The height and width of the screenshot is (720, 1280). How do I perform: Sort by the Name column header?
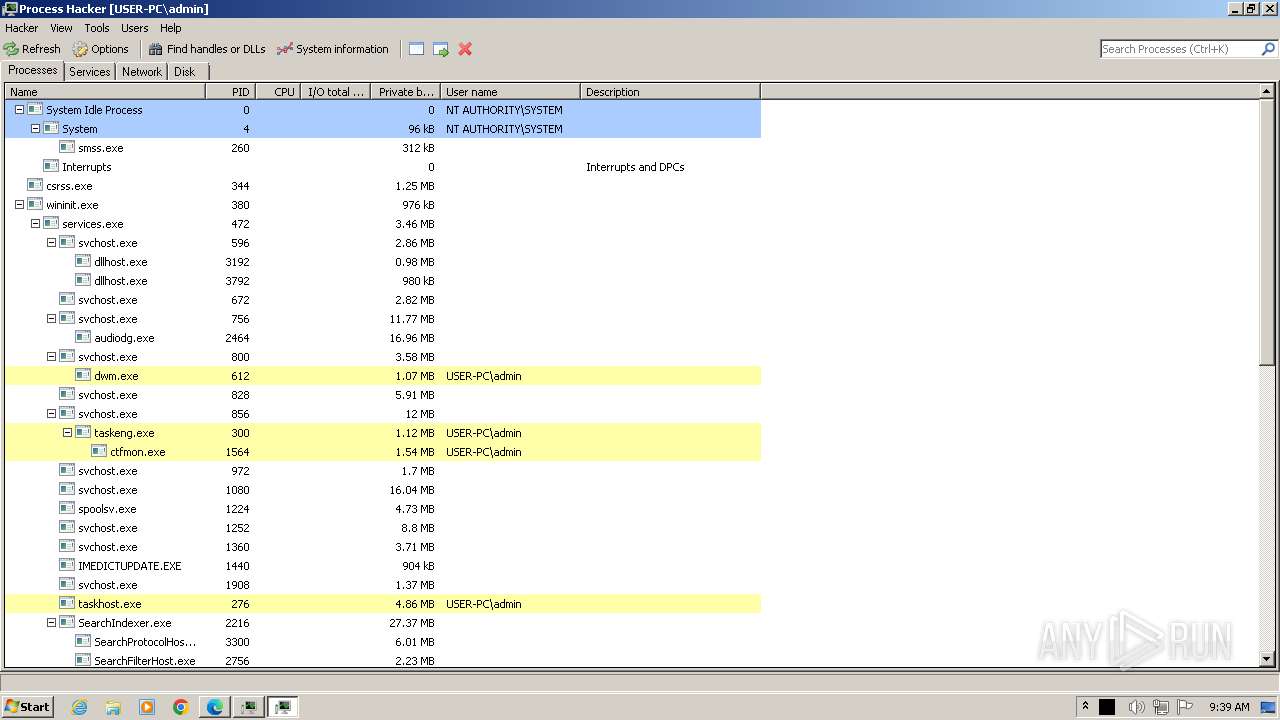click(105, 92)
